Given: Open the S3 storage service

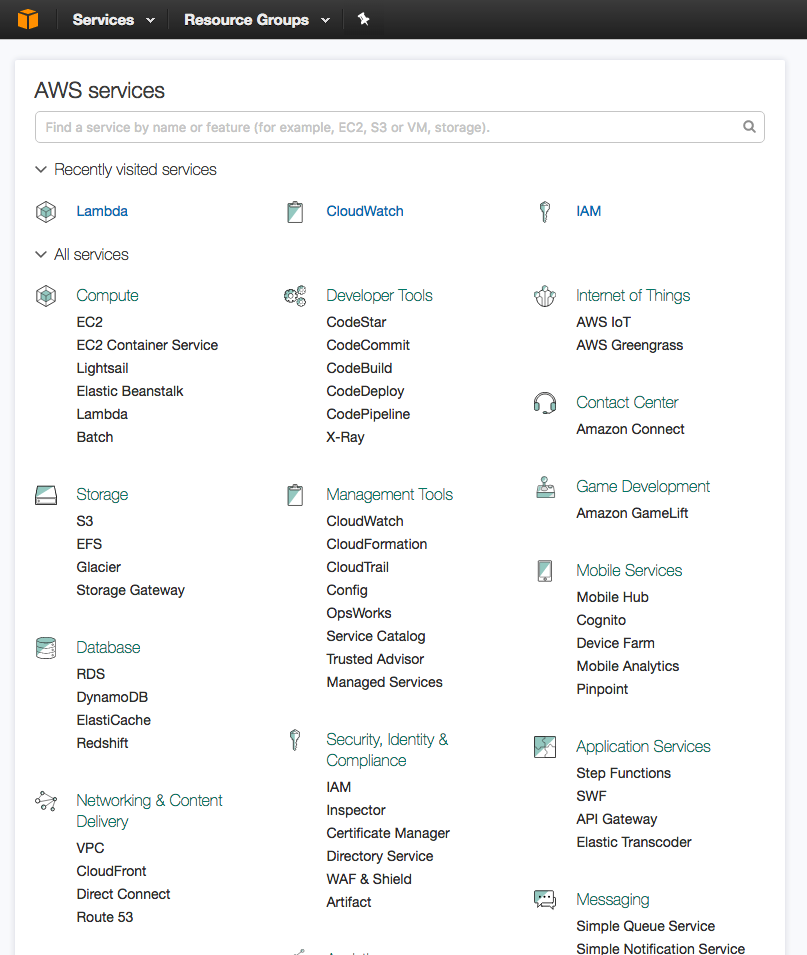Looking at the screenshot, I should point(85,521).
